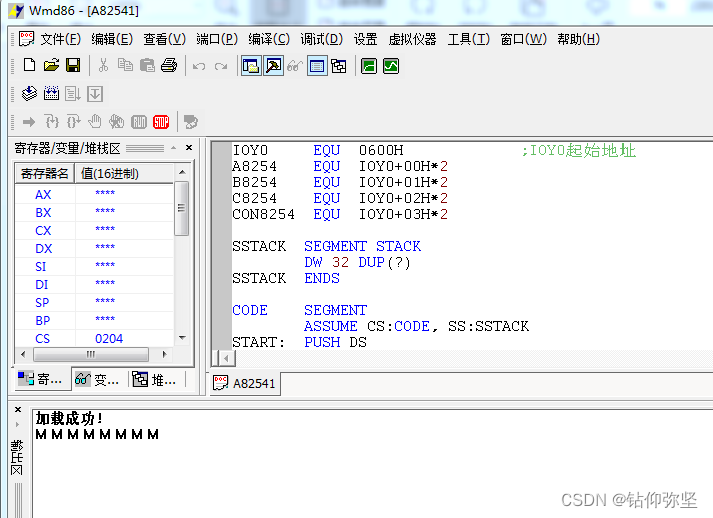Click the Open file folder icon
713x518 pixels.
tap(51, 65)
